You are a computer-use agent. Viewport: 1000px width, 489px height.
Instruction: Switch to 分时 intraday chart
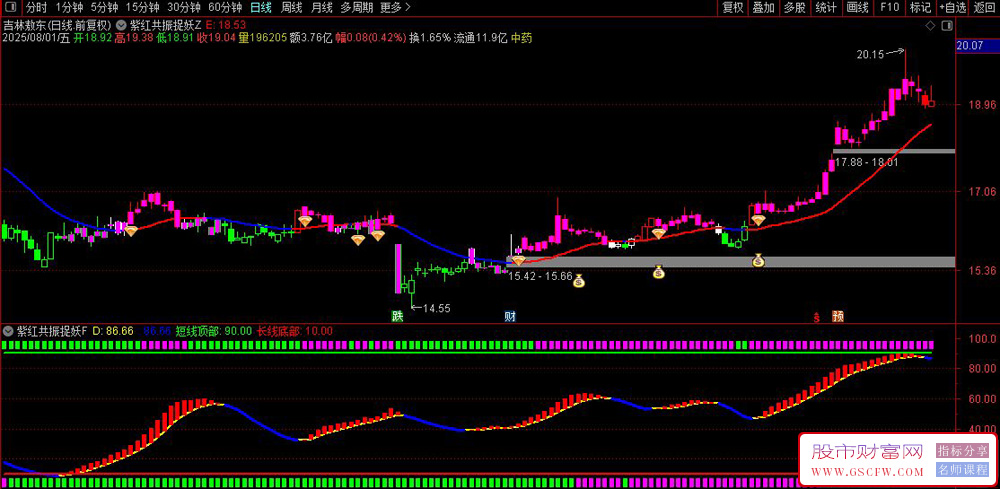(x=36, y=8)
